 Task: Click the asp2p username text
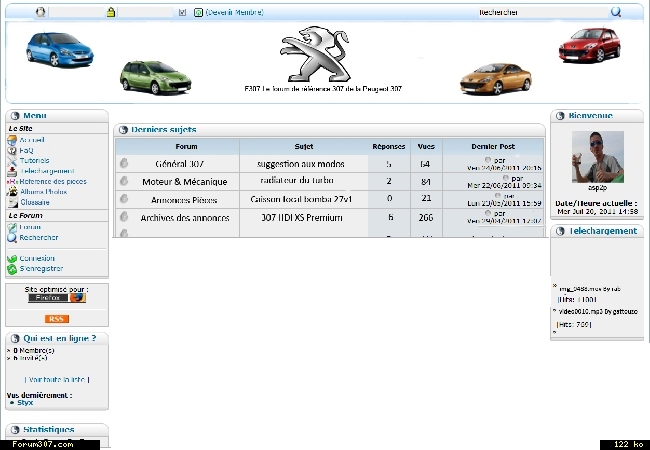[x=597, y=188]
